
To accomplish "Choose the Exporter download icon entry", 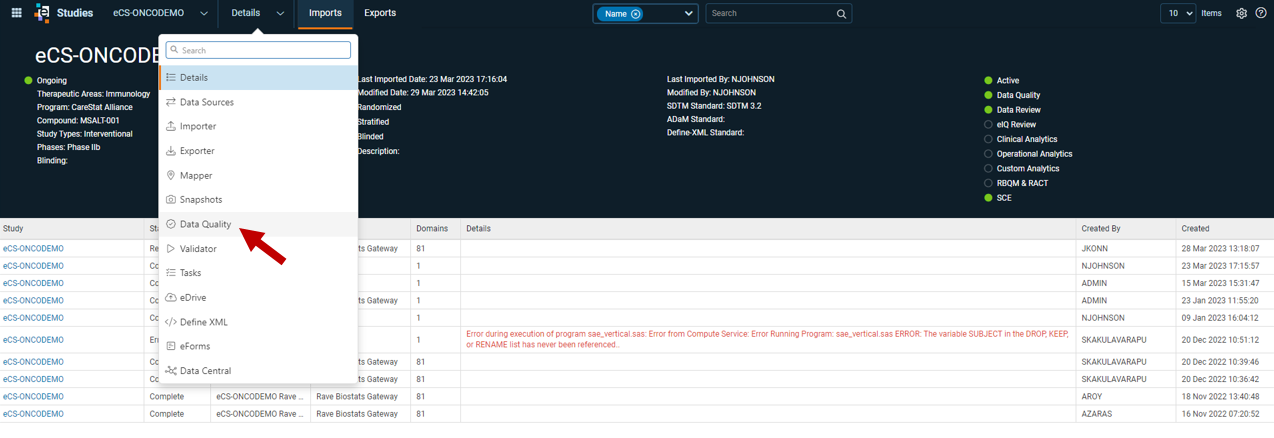I will click(x=171, y=151).
